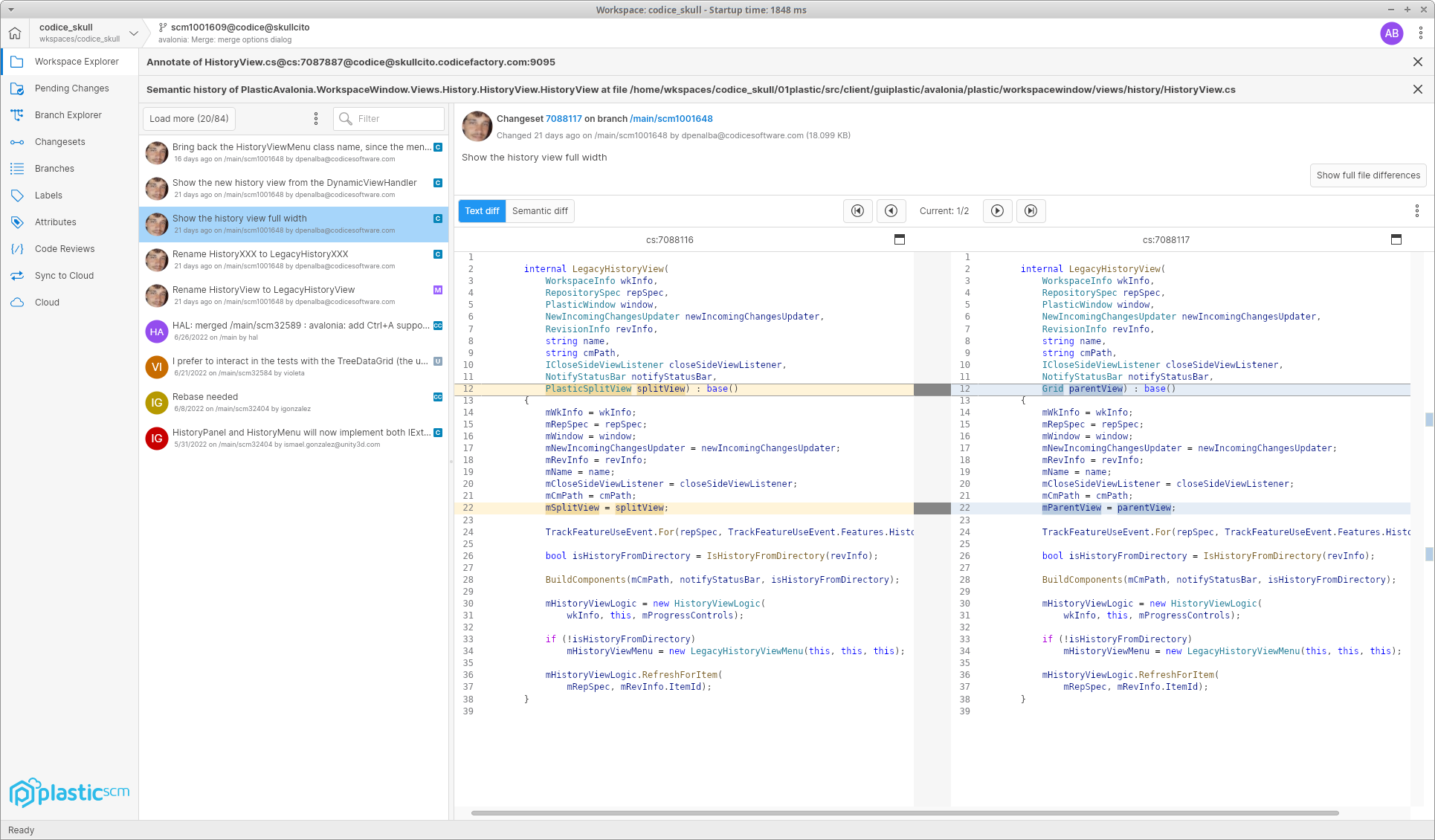Open the changeset list overflow menu

[316, 118]
